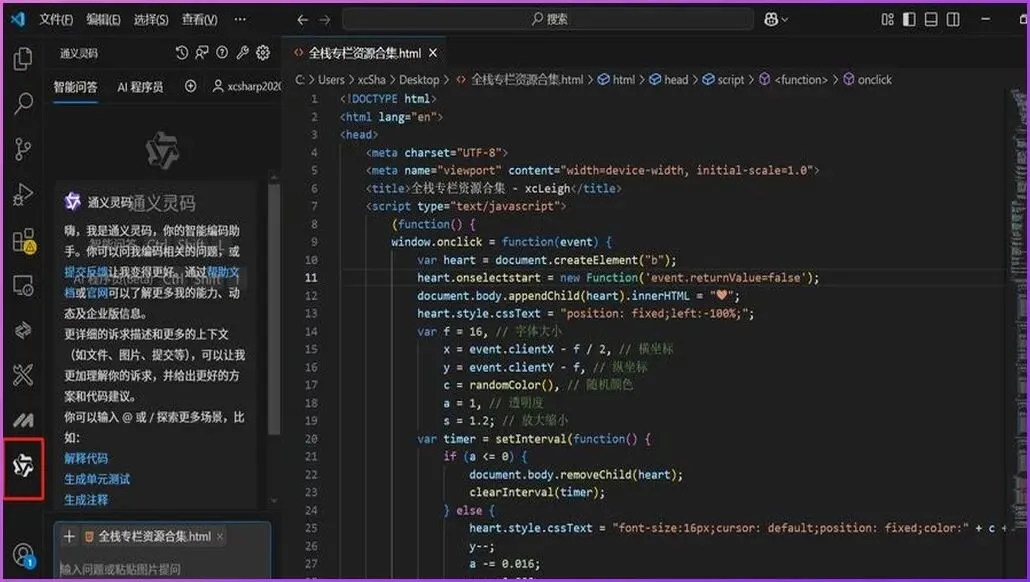
Task: Click the 解释代码 link
Action: 86,459
